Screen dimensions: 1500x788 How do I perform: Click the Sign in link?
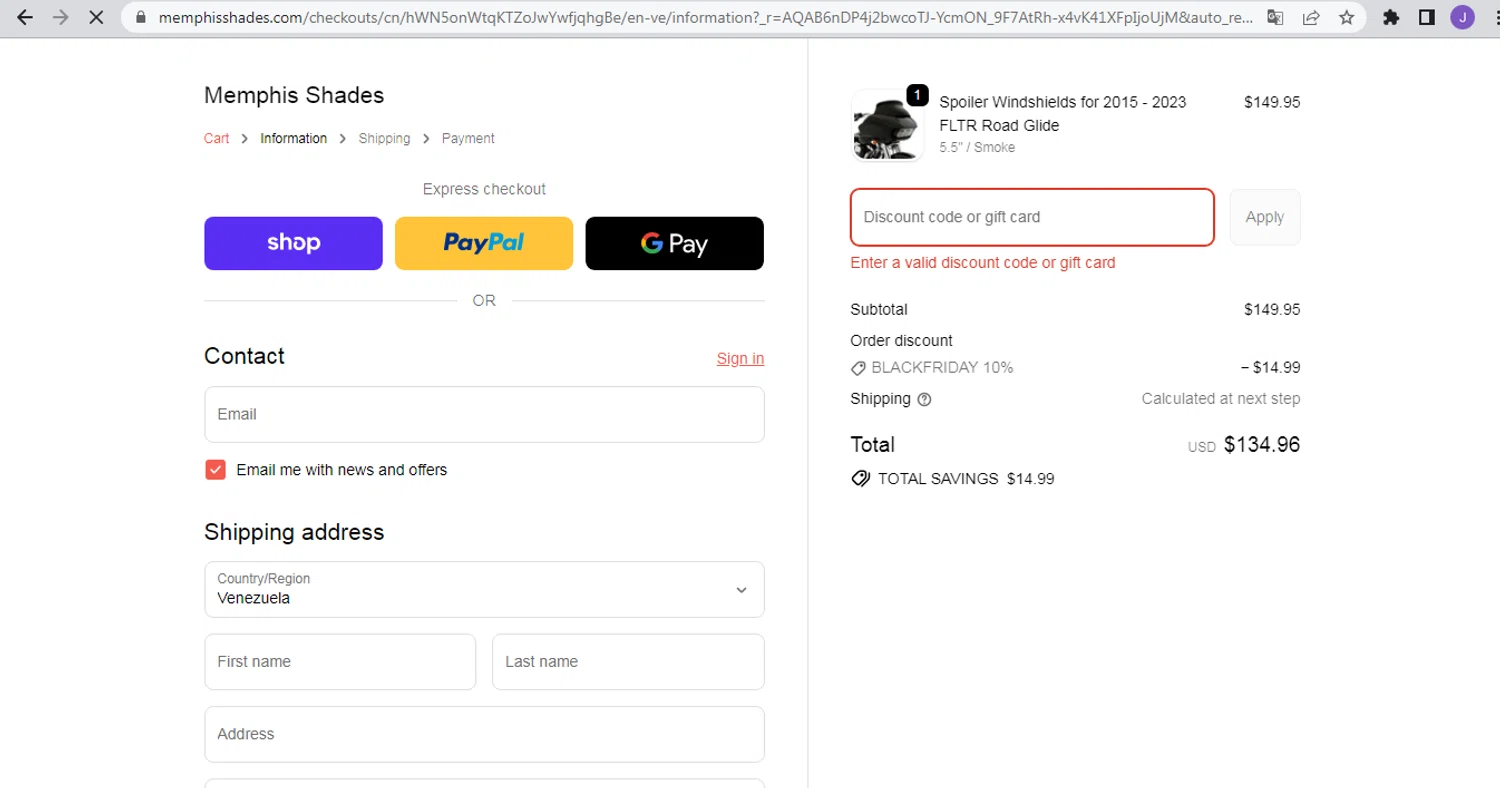coord(740,358)
